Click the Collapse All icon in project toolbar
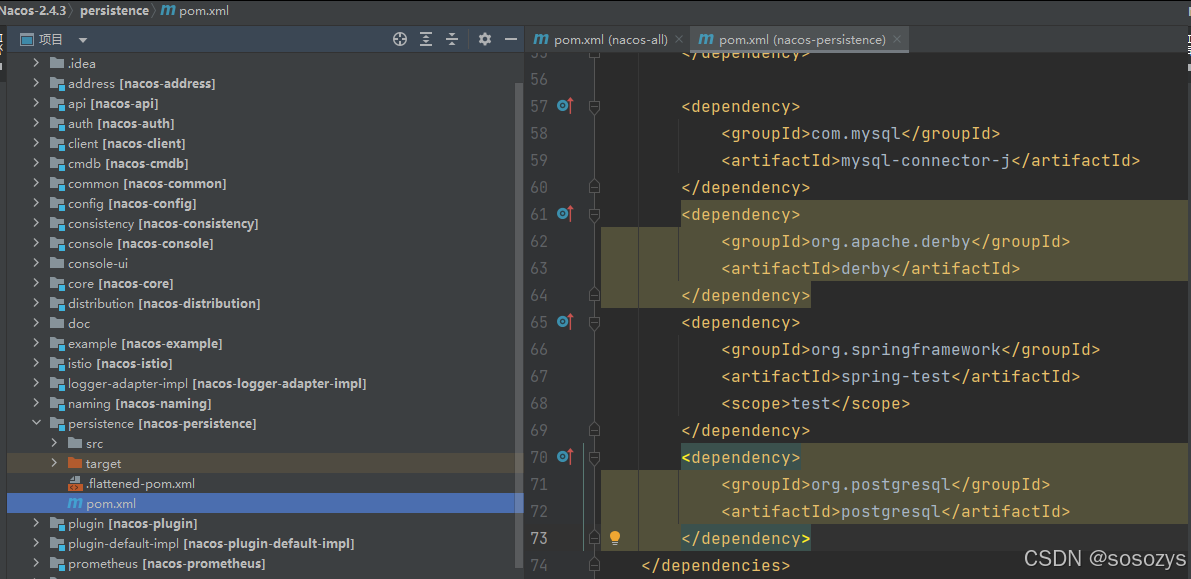This screenshot has height=579, width=1191. 452,40
